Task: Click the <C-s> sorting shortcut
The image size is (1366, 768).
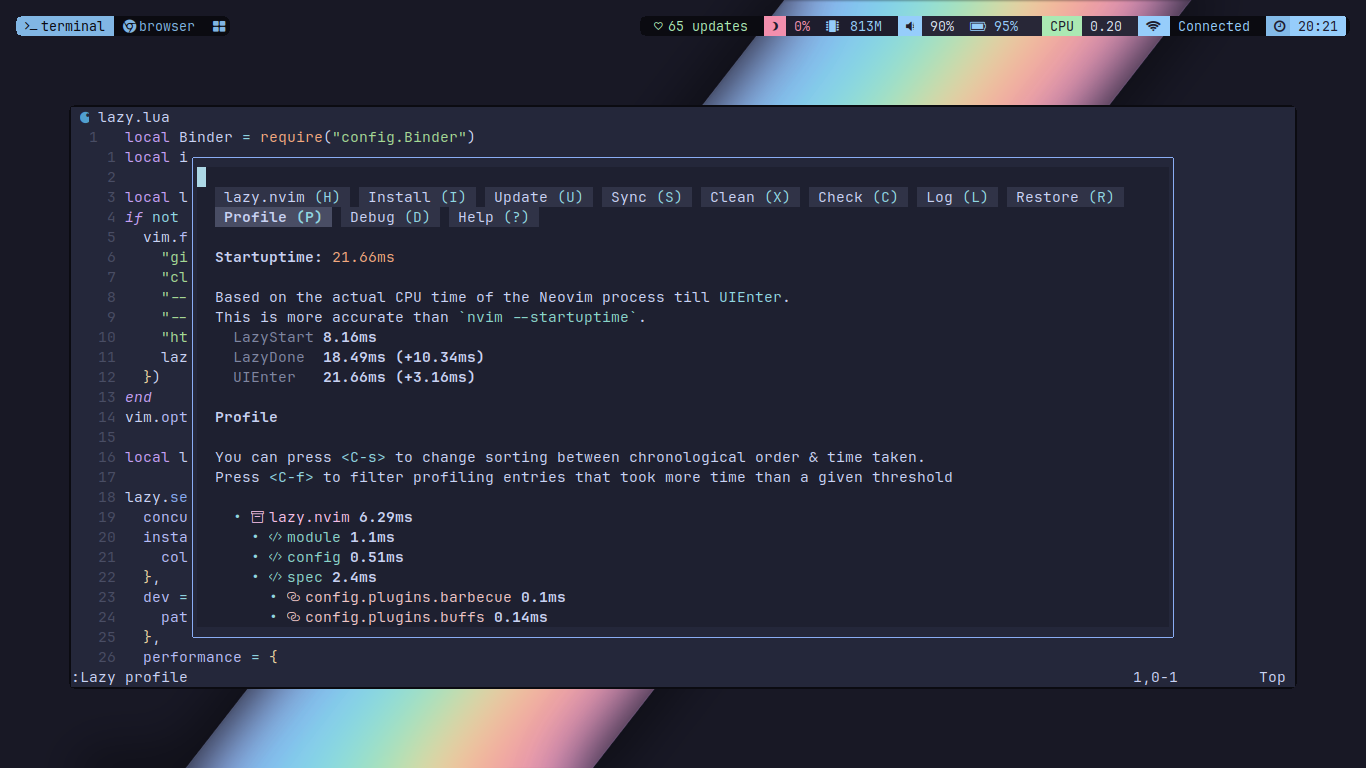Action: click(x=363, y=457)
